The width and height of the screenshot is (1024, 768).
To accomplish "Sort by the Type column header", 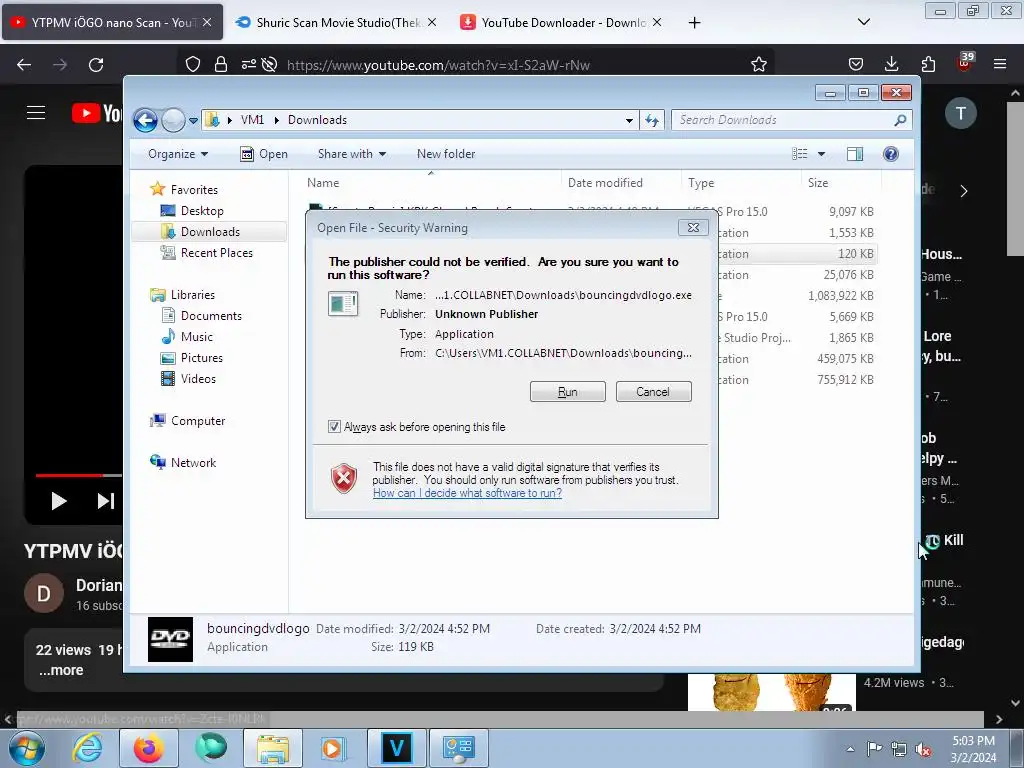I will (x=741, y=183).
